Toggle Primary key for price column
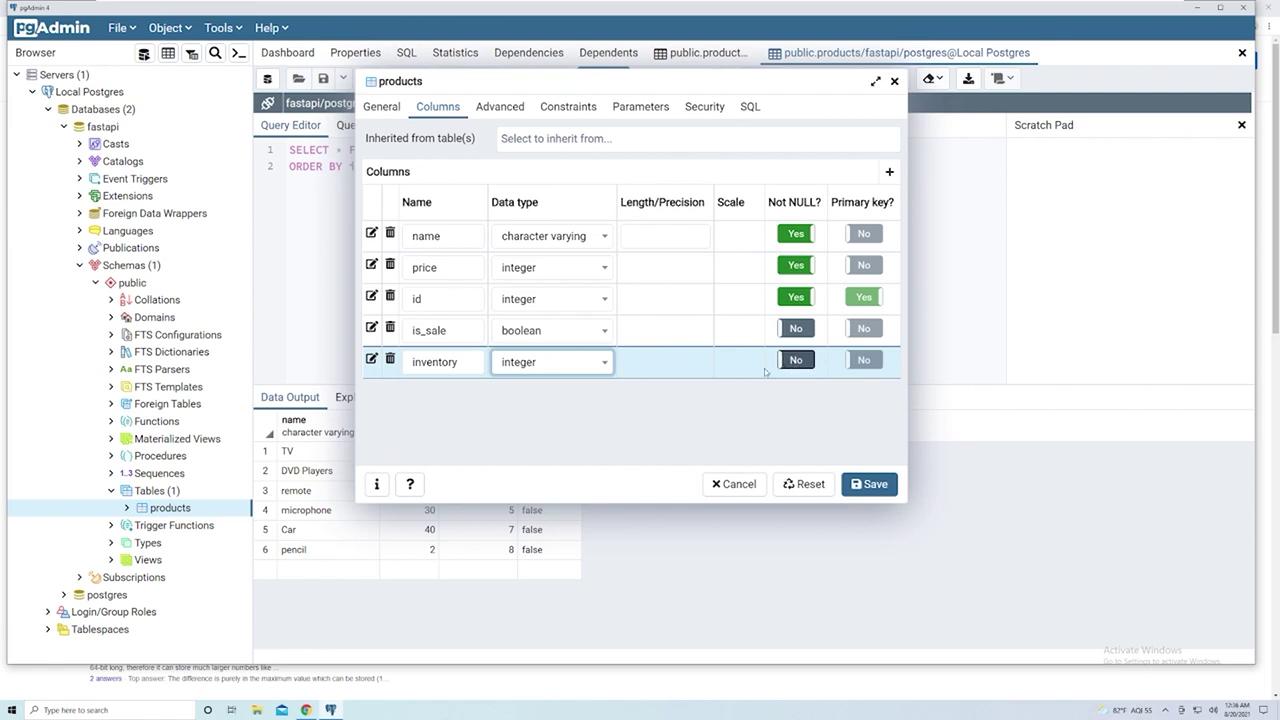The image size is (1280, 720). (x=863, y=265)
